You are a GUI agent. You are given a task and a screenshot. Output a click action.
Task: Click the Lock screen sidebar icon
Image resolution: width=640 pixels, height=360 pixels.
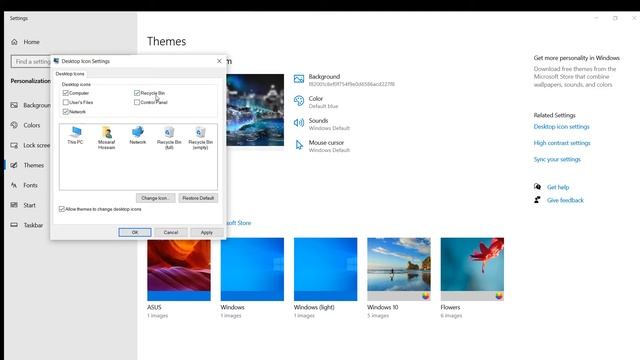point(14,145)
